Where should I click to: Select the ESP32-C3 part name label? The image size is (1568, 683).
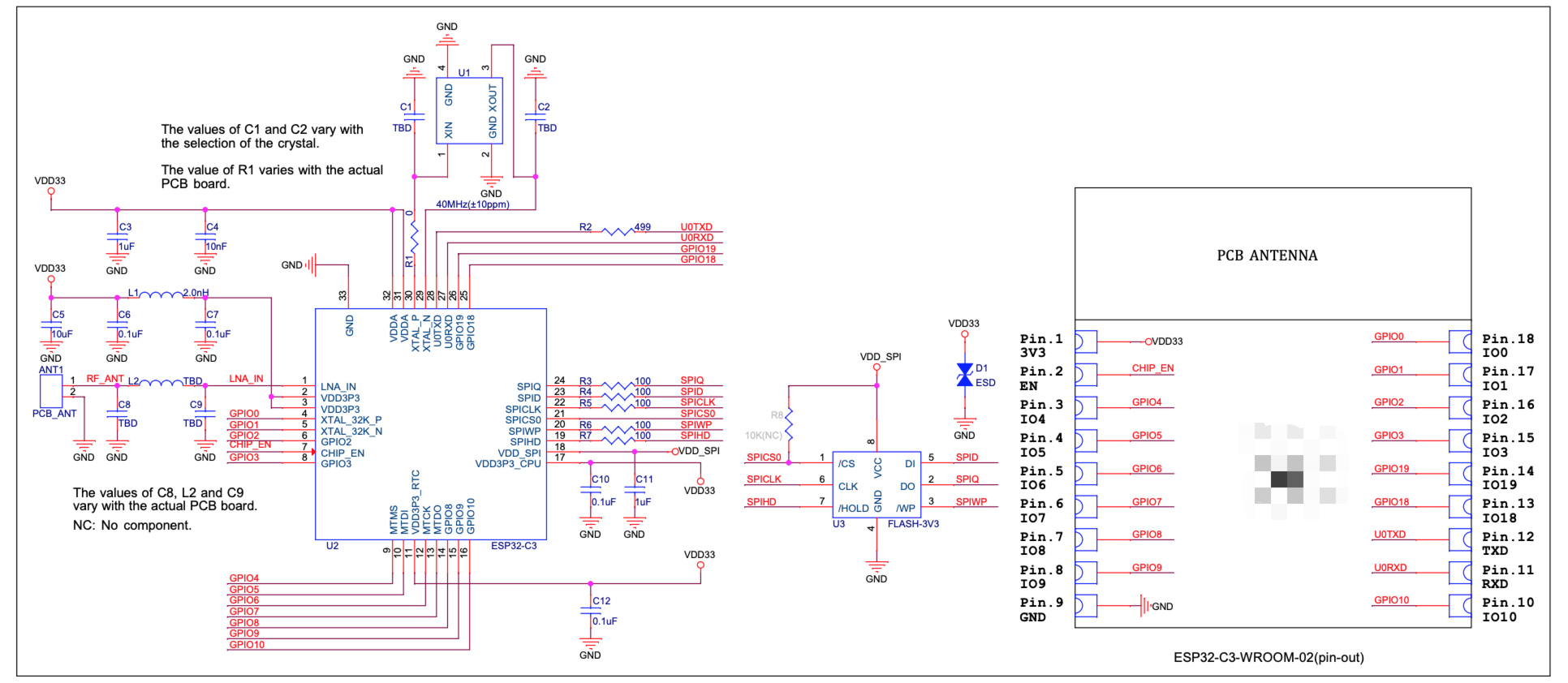pos(514,546)
